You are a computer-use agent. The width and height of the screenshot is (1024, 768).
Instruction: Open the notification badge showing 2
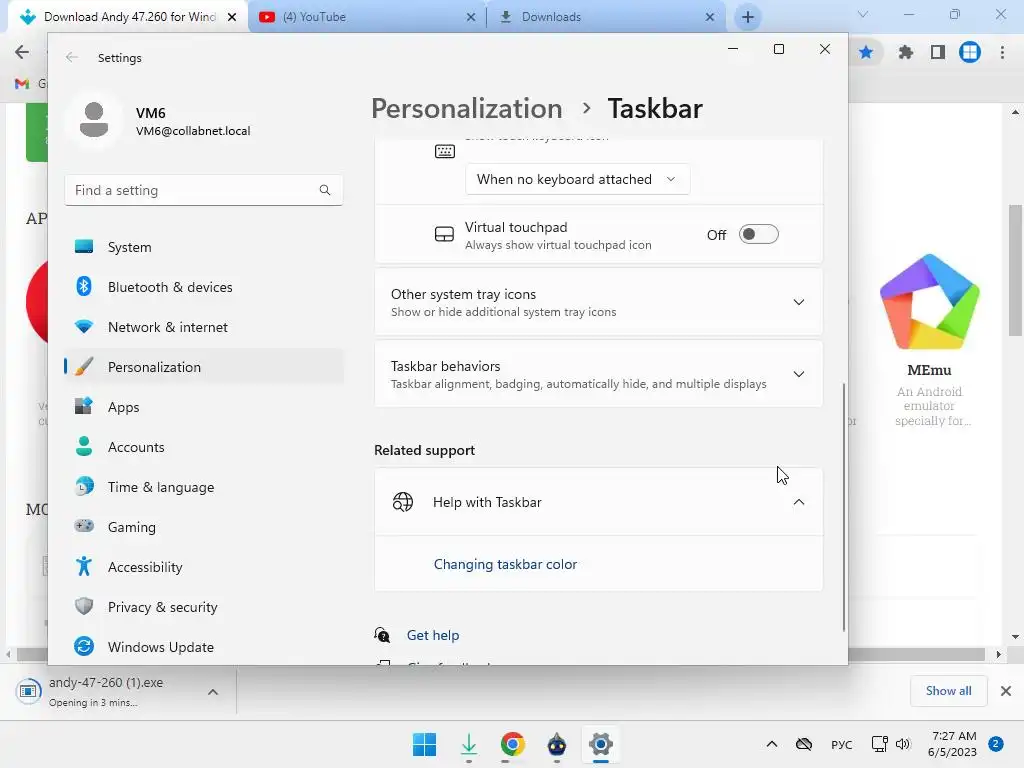coord(996,744)
